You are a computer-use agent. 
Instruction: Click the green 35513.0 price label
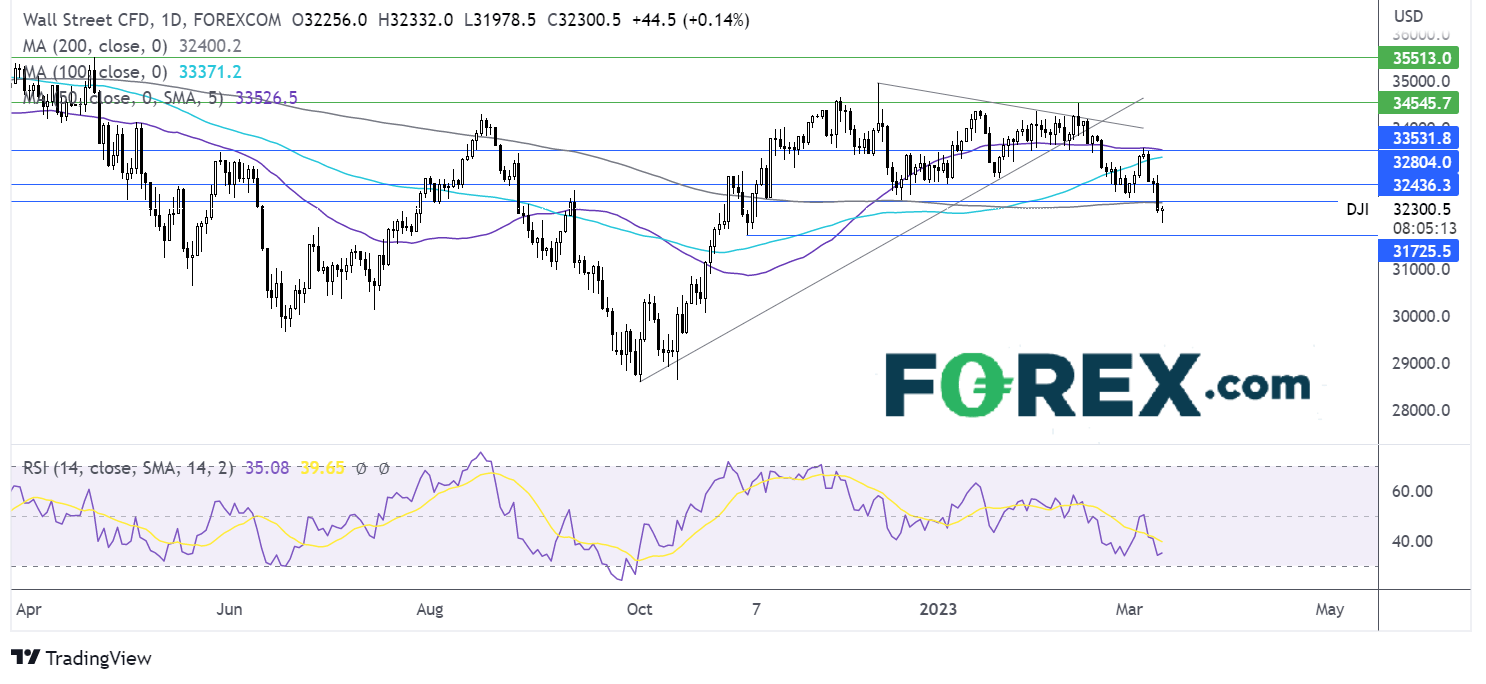click(x=1421, y=57)
